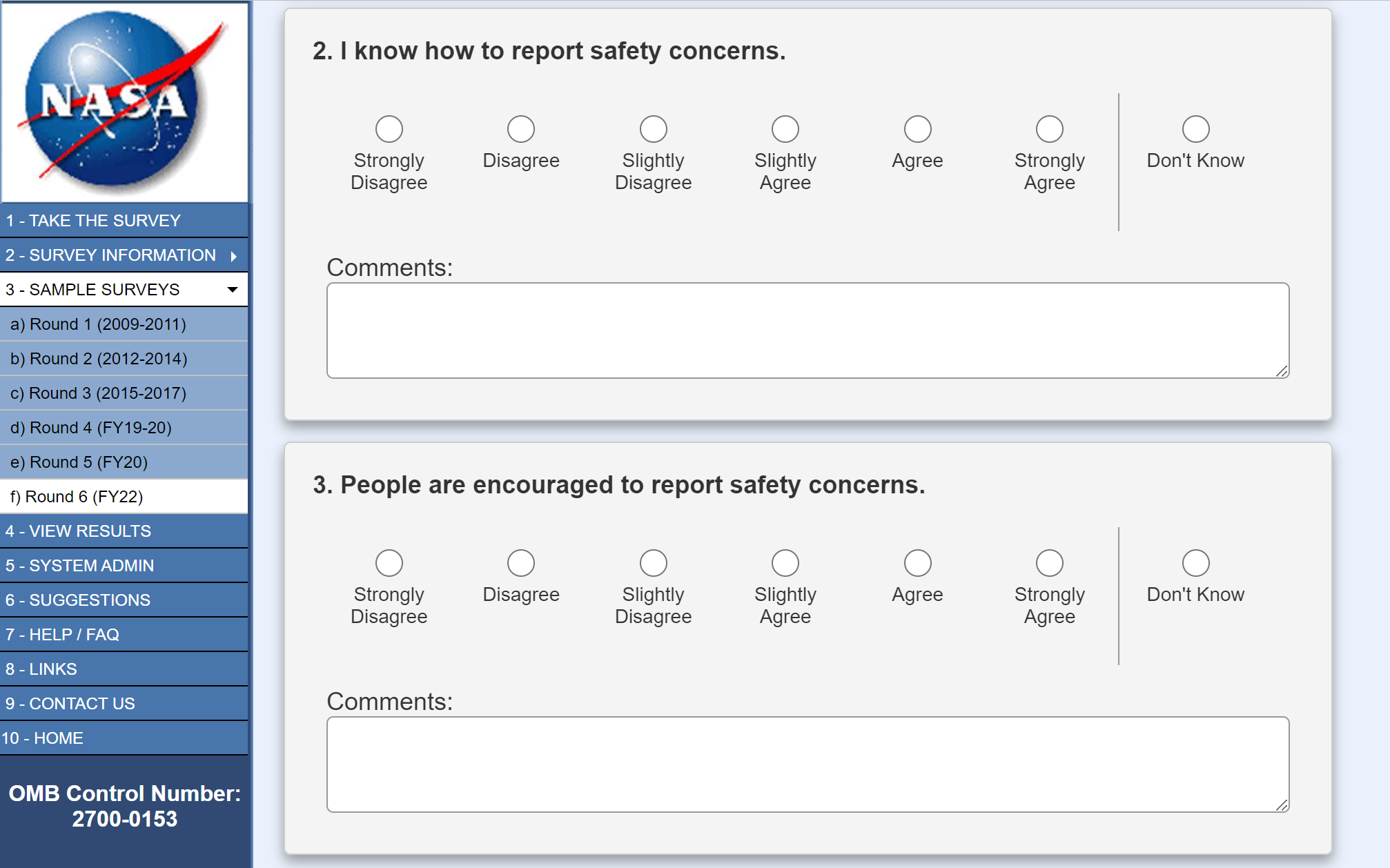This screenshot has width=1390, height=868.
Task: Collapse the Sample Surveys dropdown arrow
Action: pyautogui.click(x=233, y=290)
